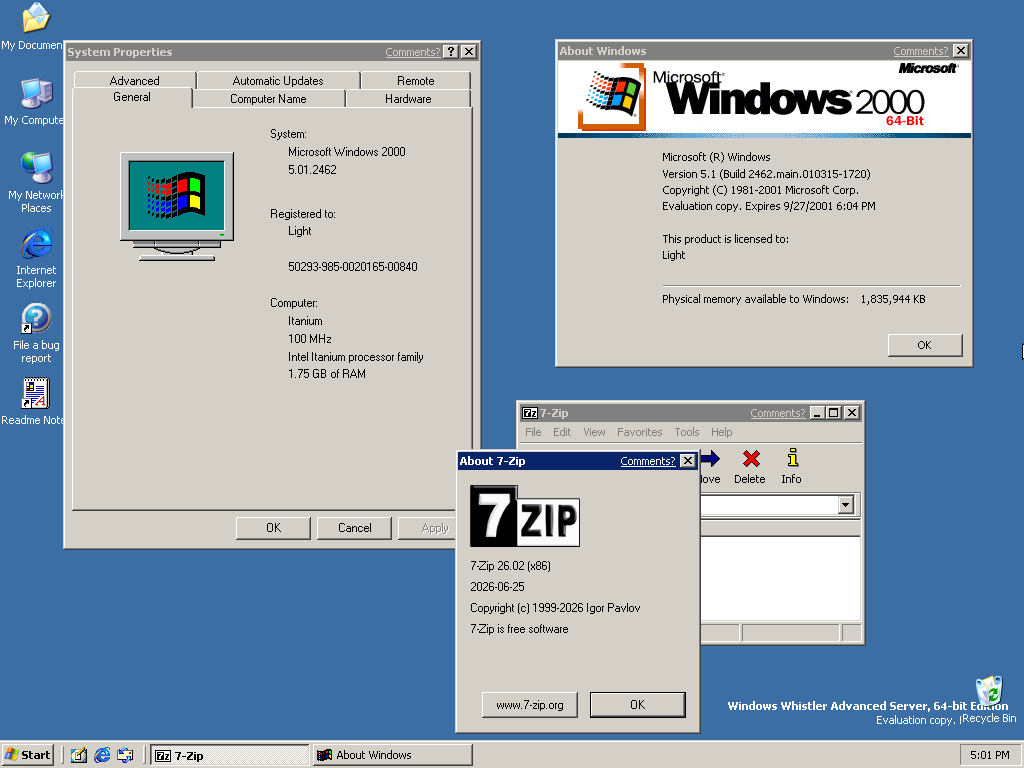The width and height of the screenshot is (1024, 768).
Task: Click the 5:01 PM clock
Action: [x=989, y=755]
